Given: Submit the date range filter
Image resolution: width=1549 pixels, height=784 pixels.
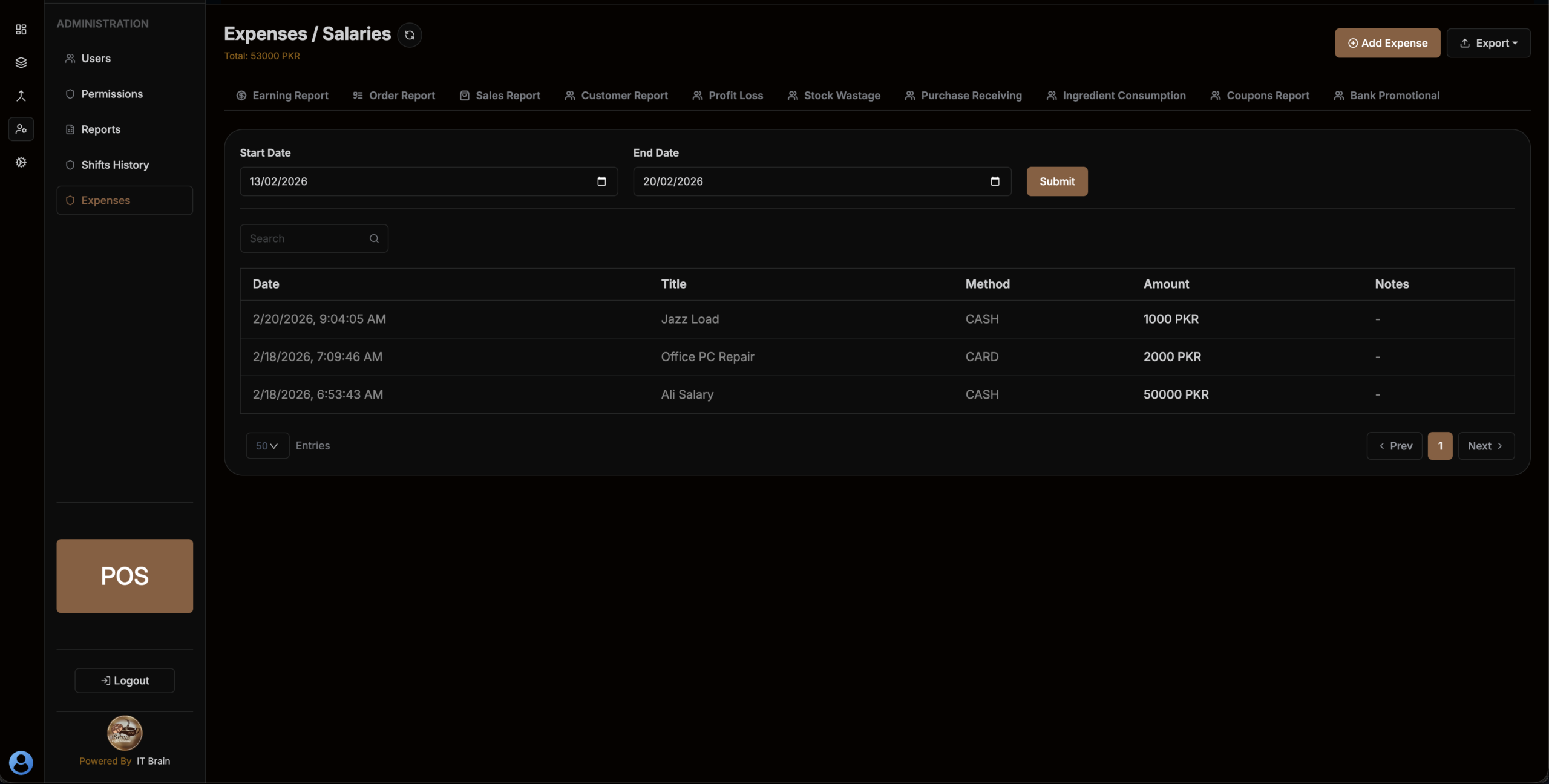Looking at the screenshot, I should [1056, 181].
